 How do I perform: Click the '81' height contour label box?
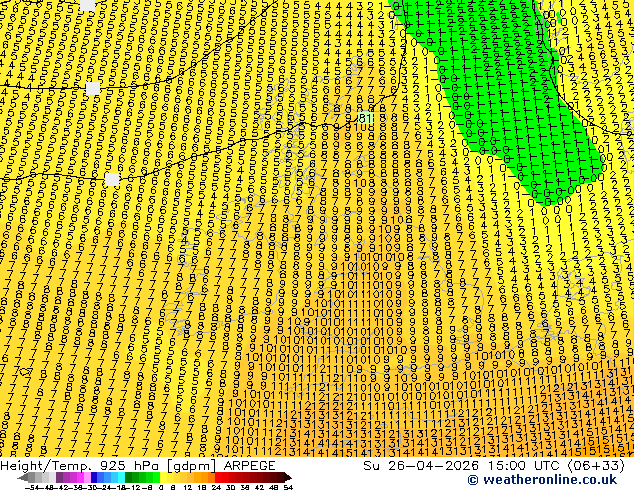coord(365,118)
